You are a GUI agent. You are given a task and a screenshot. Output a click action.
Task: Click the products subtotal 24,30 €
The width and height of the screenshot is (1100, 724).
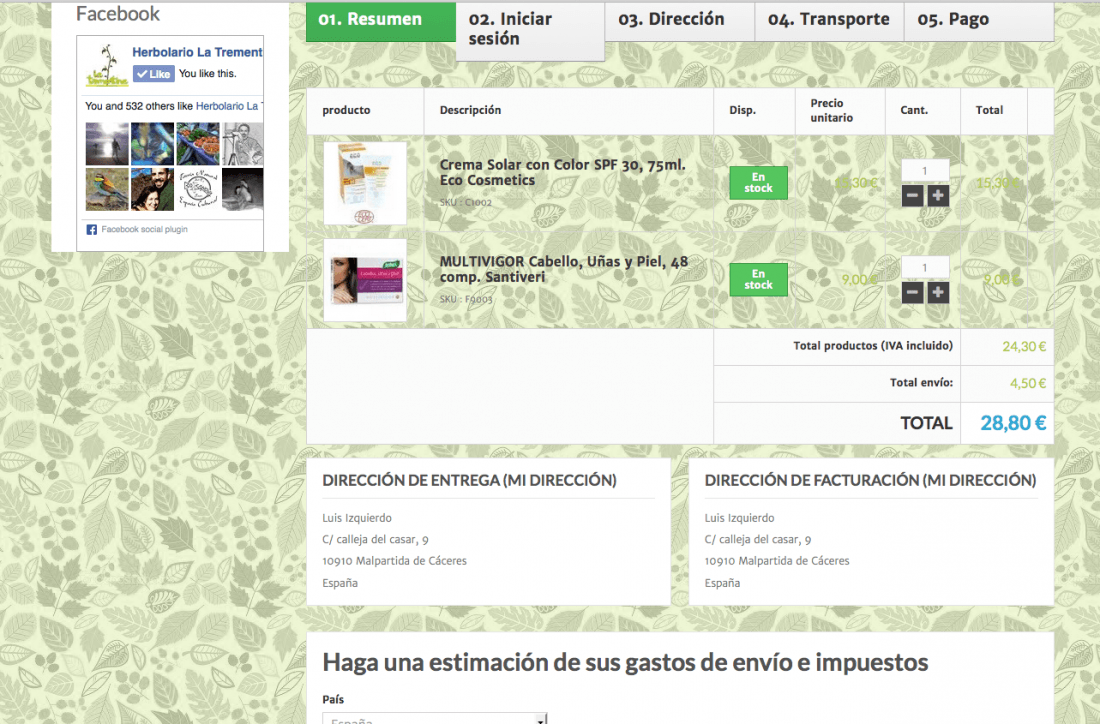point(1024,347)
